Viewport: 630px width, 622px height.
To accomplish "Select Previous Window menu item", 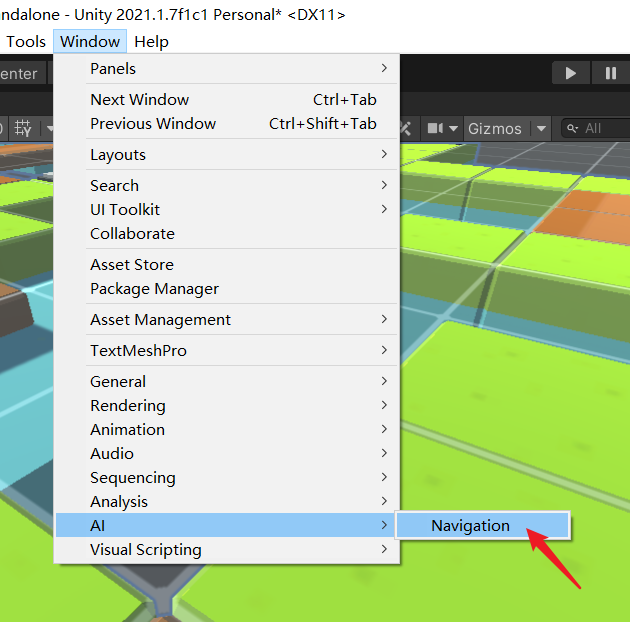I will click(x=227, y=124).
